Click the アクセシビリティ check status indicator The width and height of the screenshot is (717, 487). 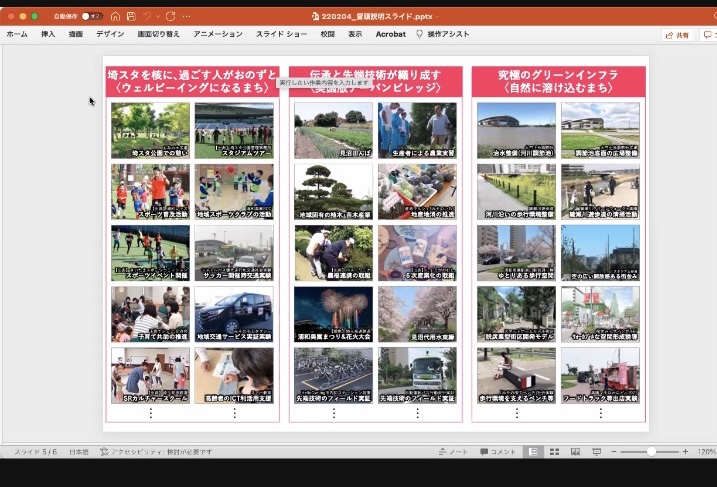(156, 452)
